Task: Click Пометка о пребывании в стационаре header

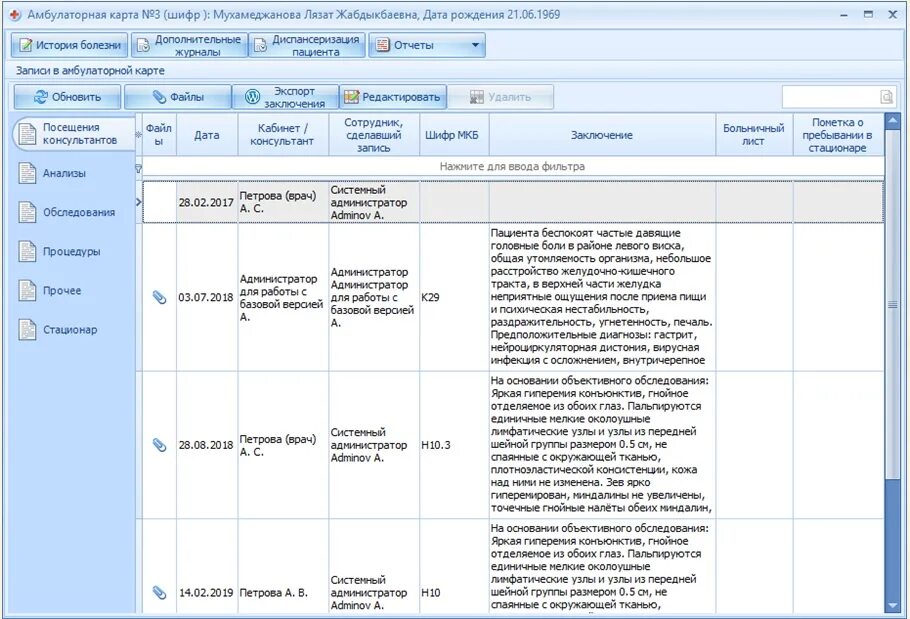Action: (x=838, y=135)
